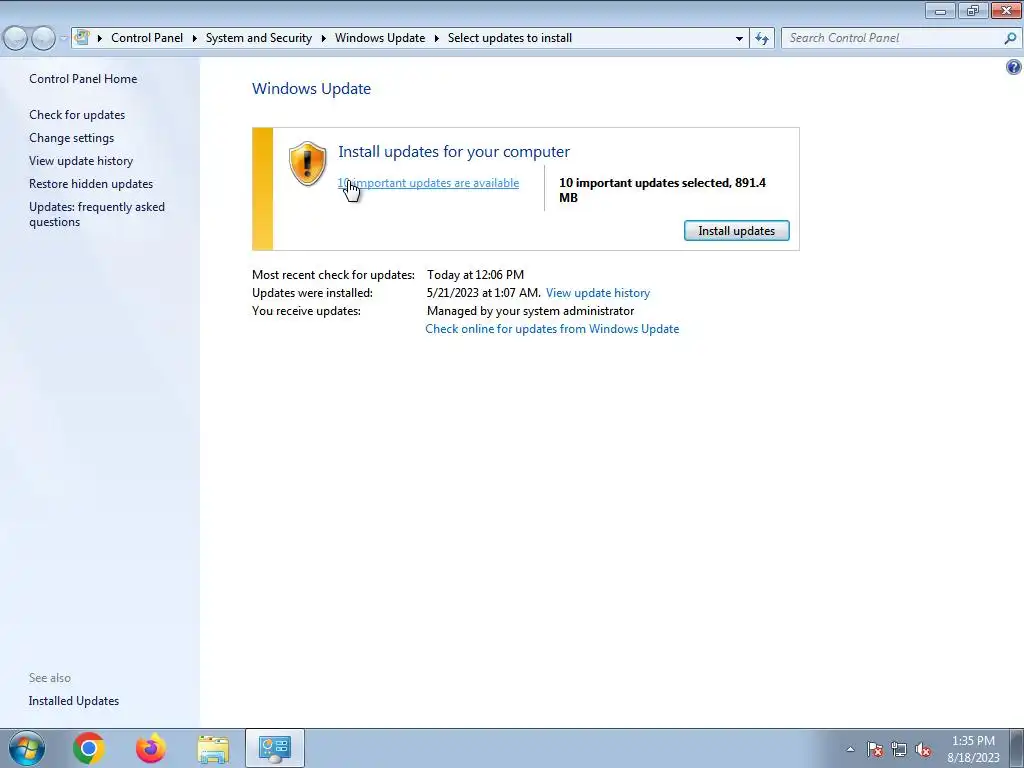The image size is (1024, 768).
Task: Click '10 important updates selected, 891.4 MB' text
Action: click(x=662, y=190)
